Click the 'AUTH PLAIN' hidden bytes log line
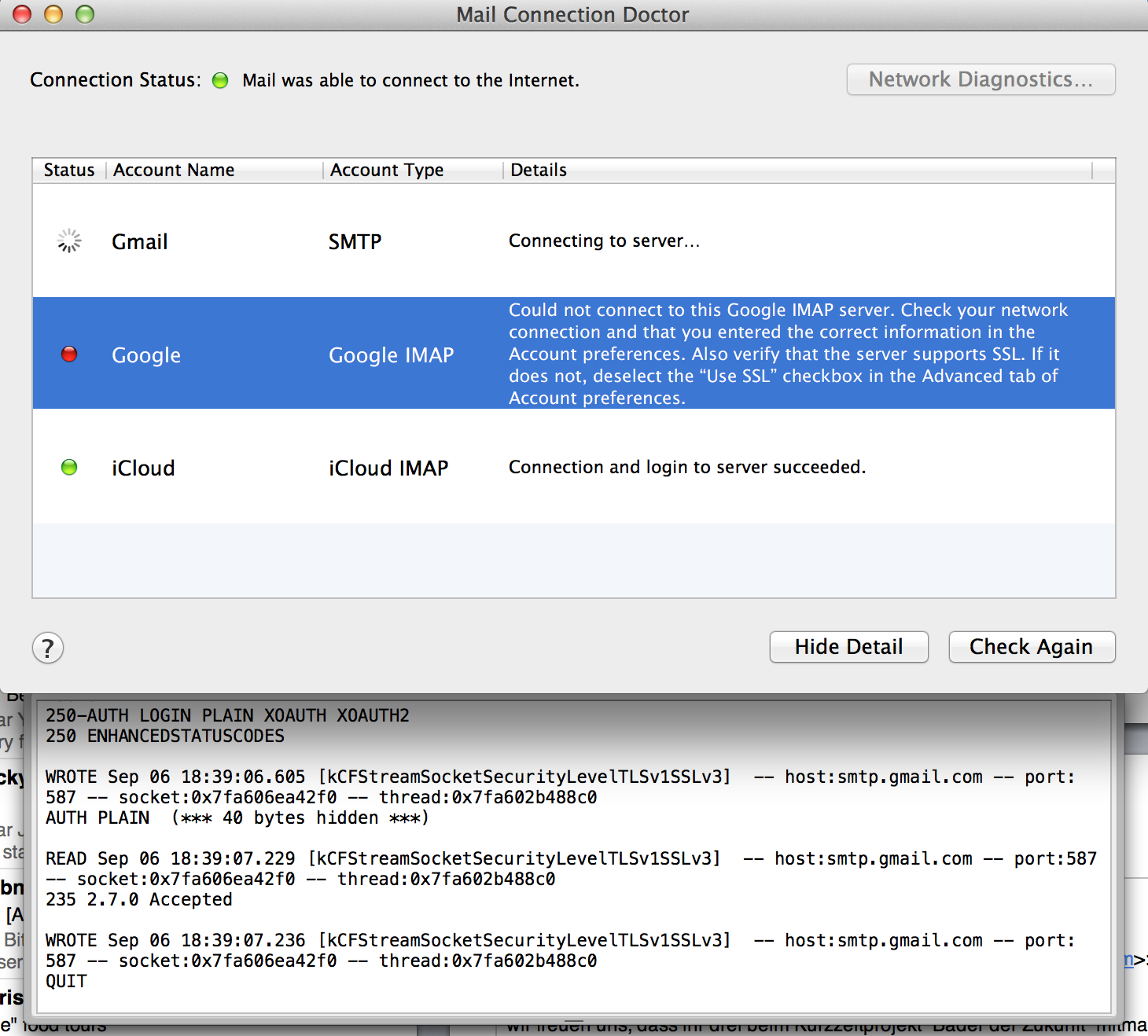1148x1036 pixels. point(237,817)
